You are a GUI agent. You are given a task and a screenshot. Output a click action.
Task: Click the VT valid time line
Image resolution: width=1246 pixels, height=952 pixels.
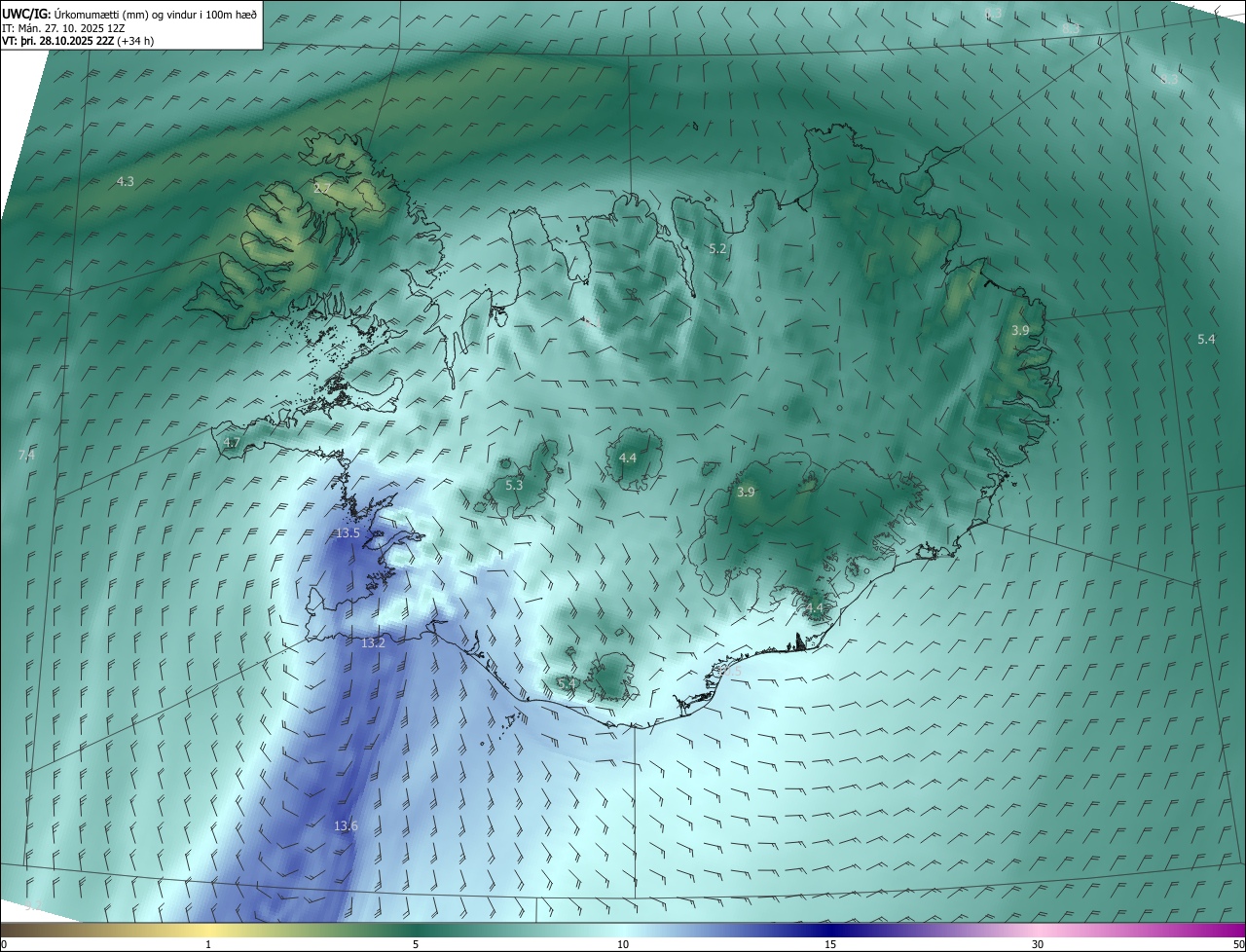tap(77, 41)
